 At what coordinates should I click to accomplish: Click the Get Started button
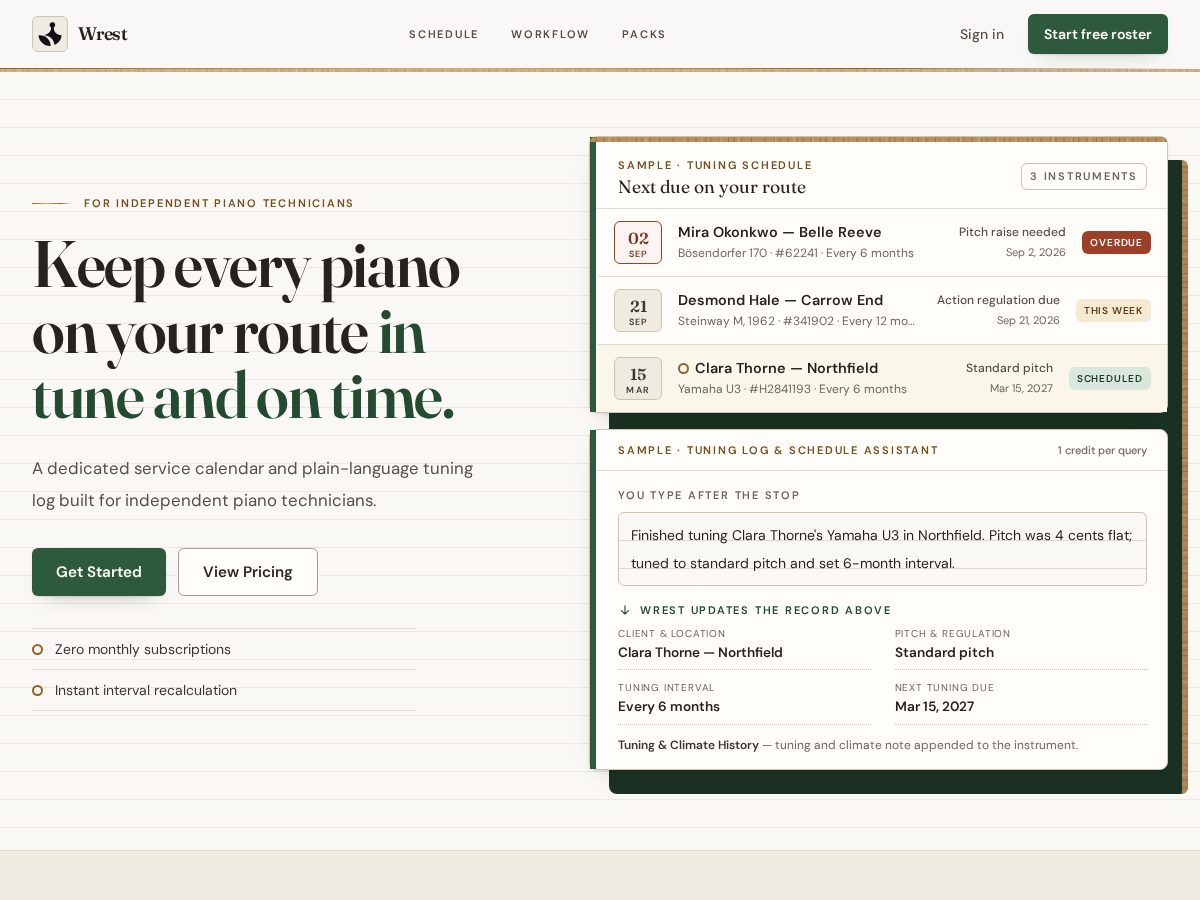click(x=99, y=572)
